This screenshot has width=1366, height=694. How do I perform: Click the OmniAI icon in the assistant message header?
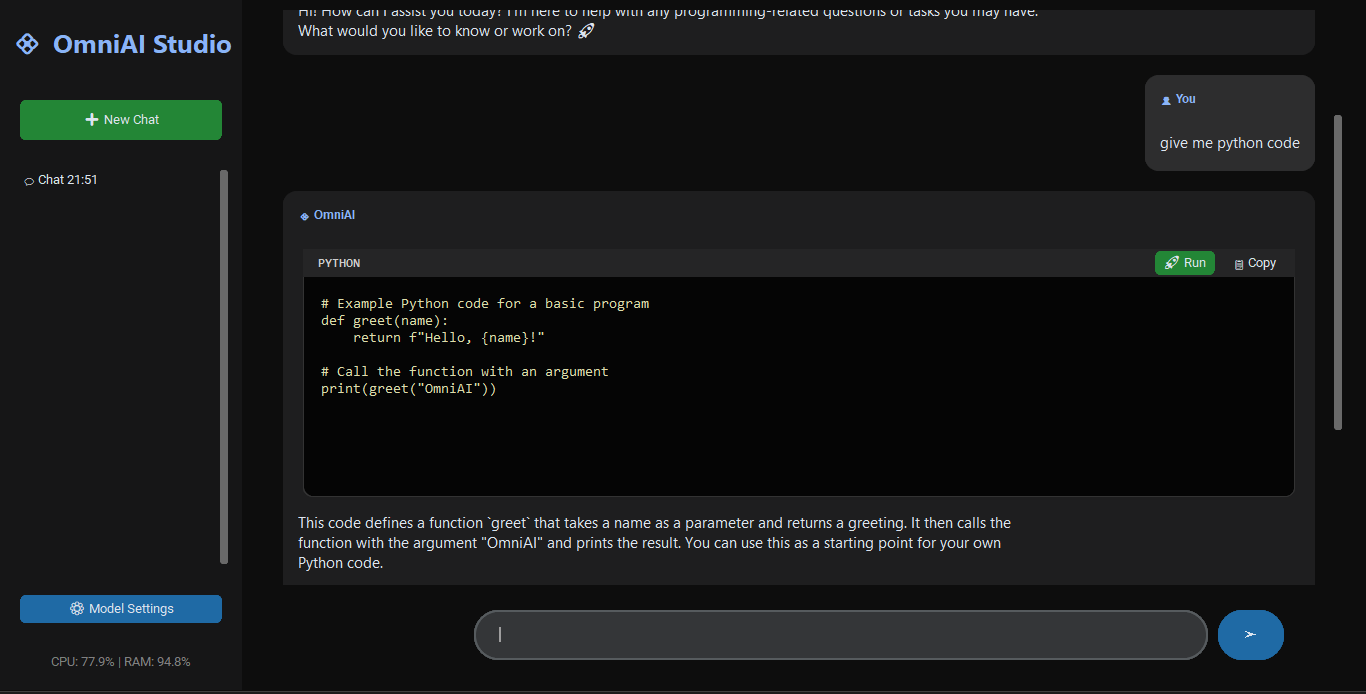point(305,216)
